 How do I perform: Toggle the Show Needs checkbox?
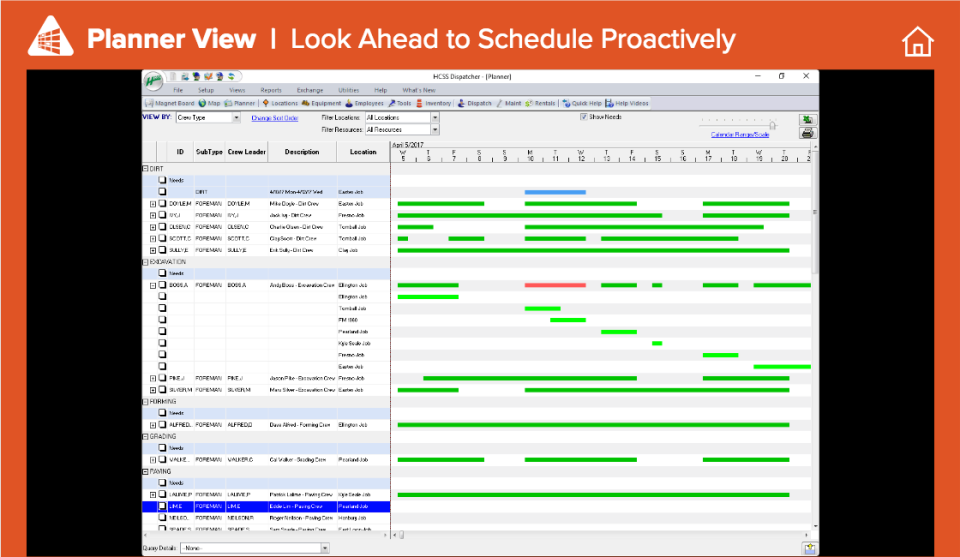(x=583, y=117)
